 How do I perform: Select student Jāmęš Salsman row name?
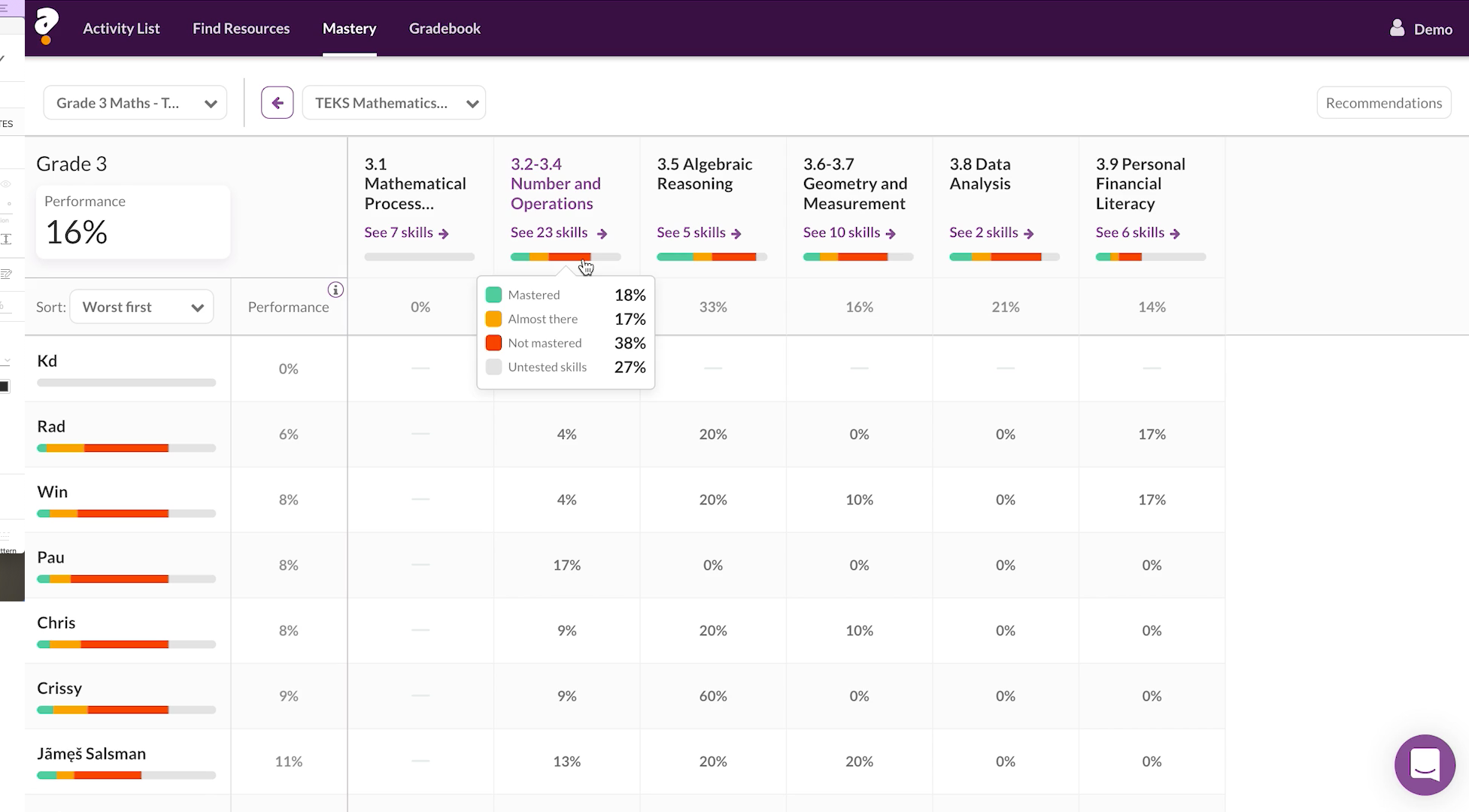click(x=92, y=753)
